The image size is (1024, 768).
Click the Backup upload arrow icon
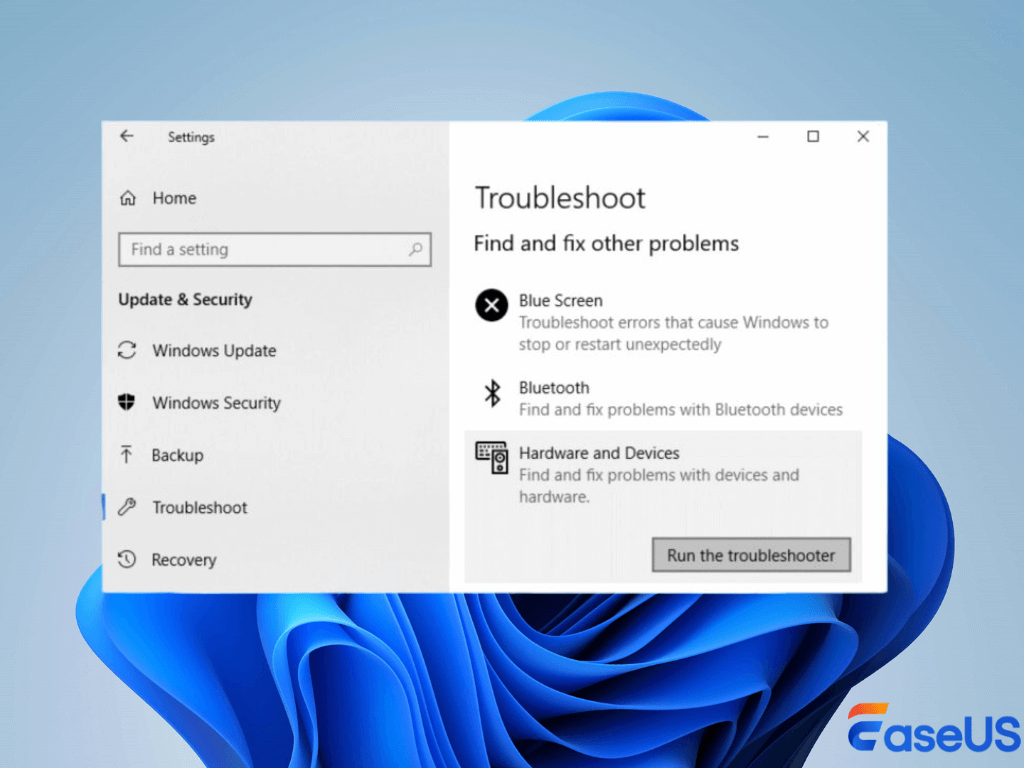tap(126, 454)
